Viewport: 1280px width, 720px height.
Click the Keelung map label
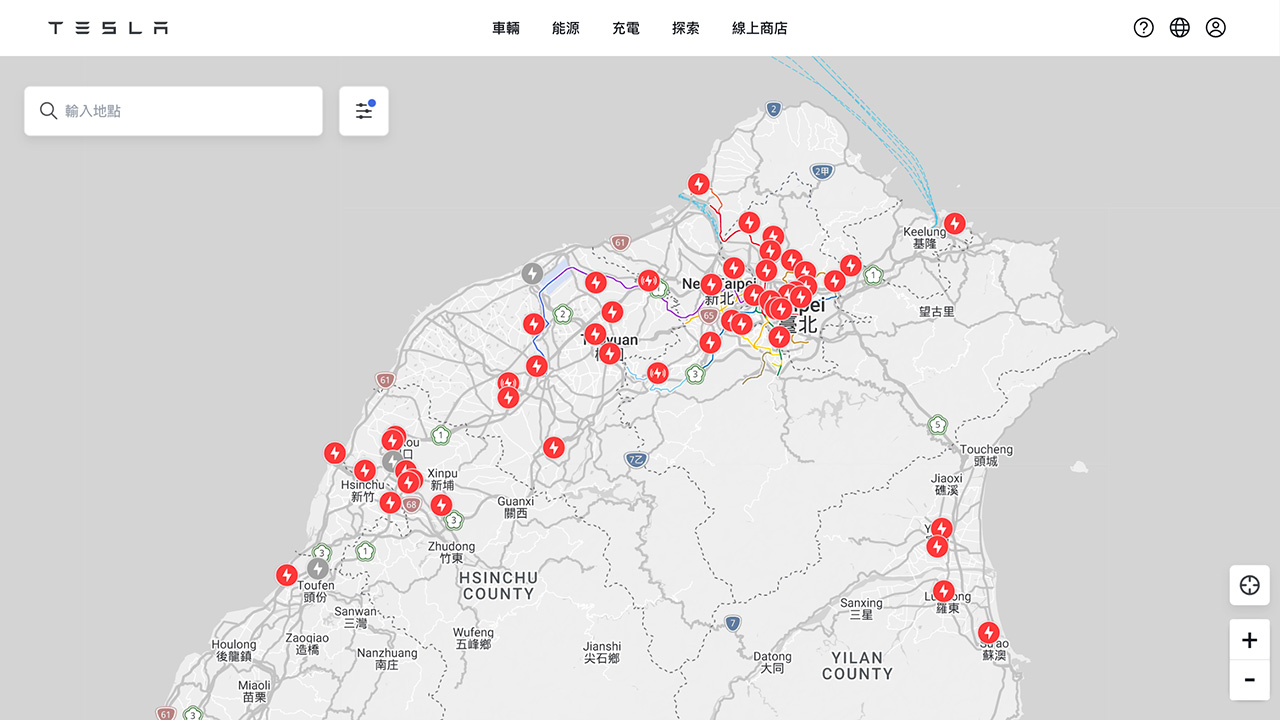pyautogui.click(x=924, y=238)
